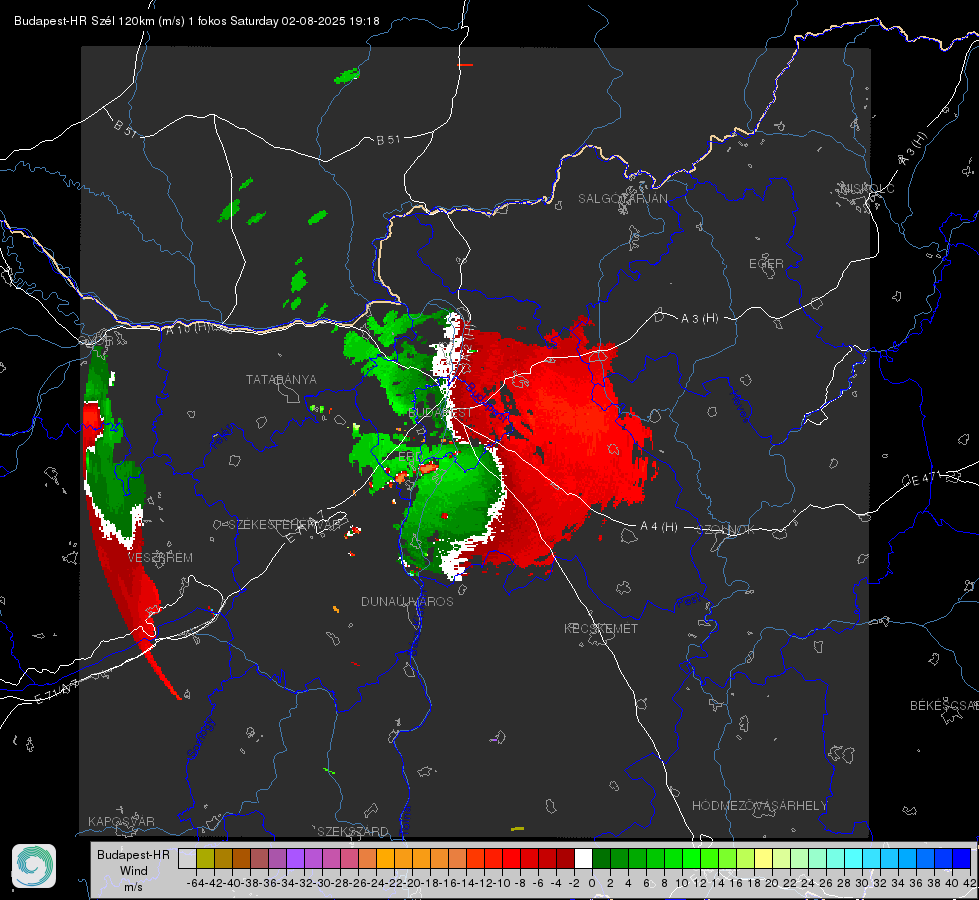Screen dimensions: 979x900
Task: Click the BUDAPEST city label
Action: coord(441,413)
